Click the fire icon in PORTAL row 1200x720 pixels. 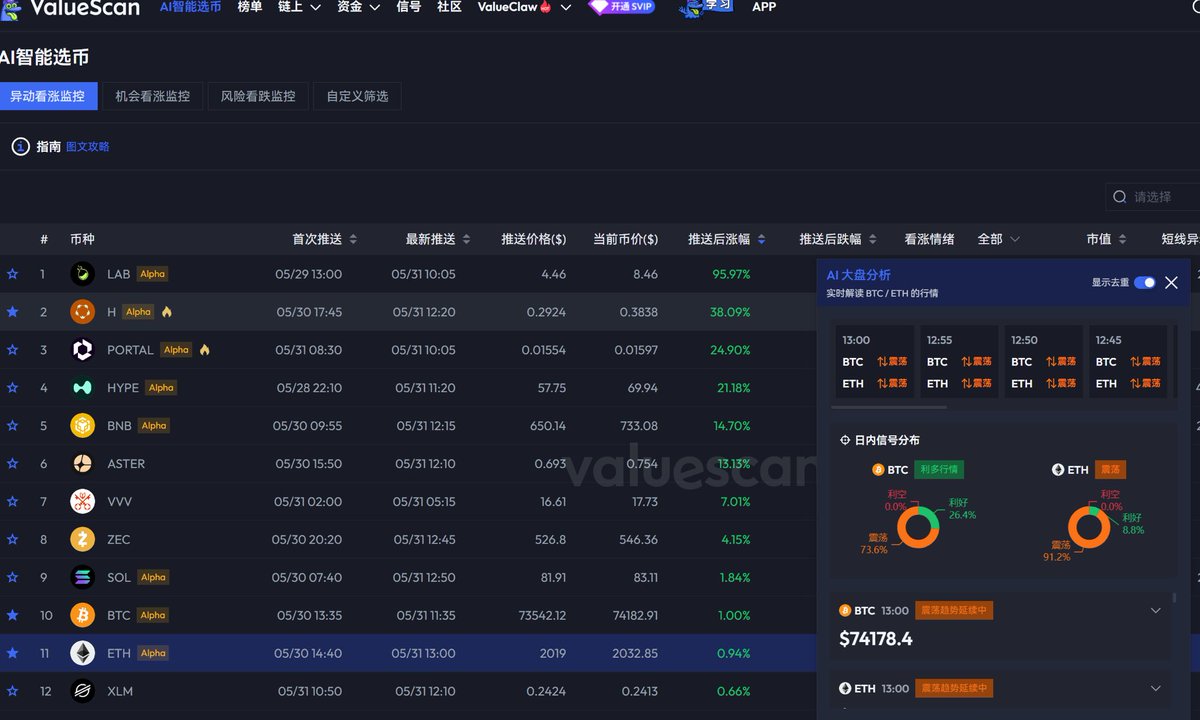[205, 350]
